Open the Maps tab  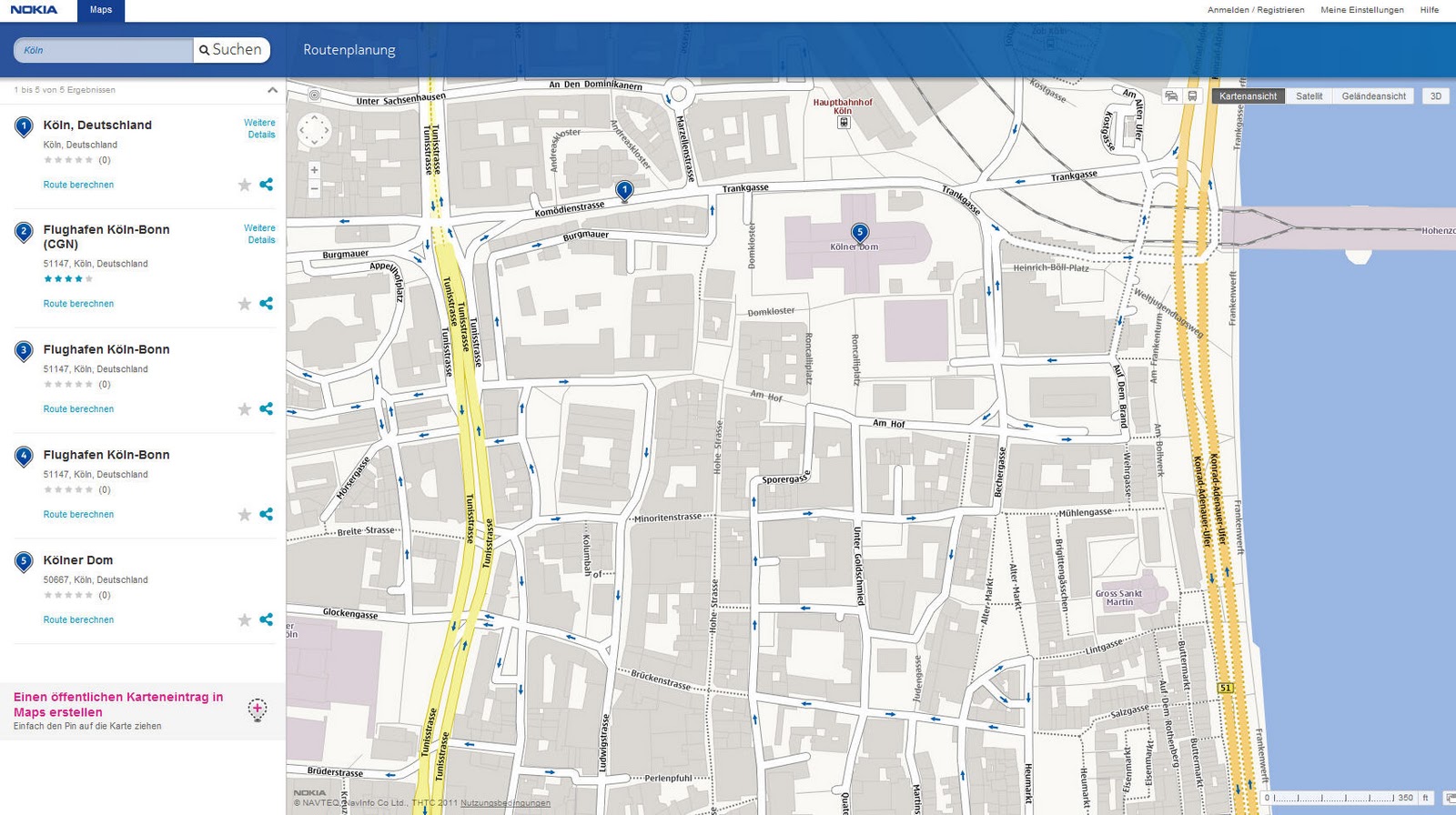(101, 10)
